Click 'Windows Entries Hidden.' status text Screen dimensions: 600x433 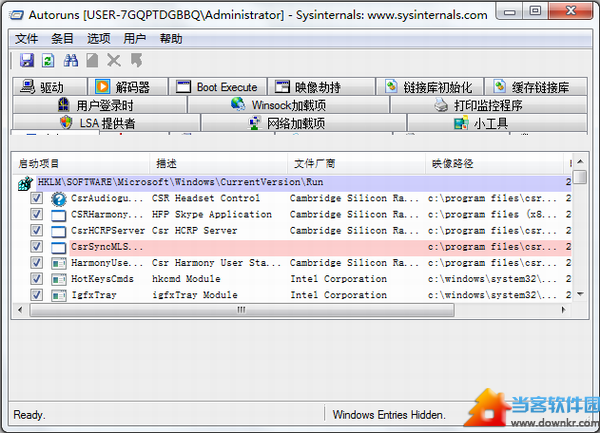point(389,415)
